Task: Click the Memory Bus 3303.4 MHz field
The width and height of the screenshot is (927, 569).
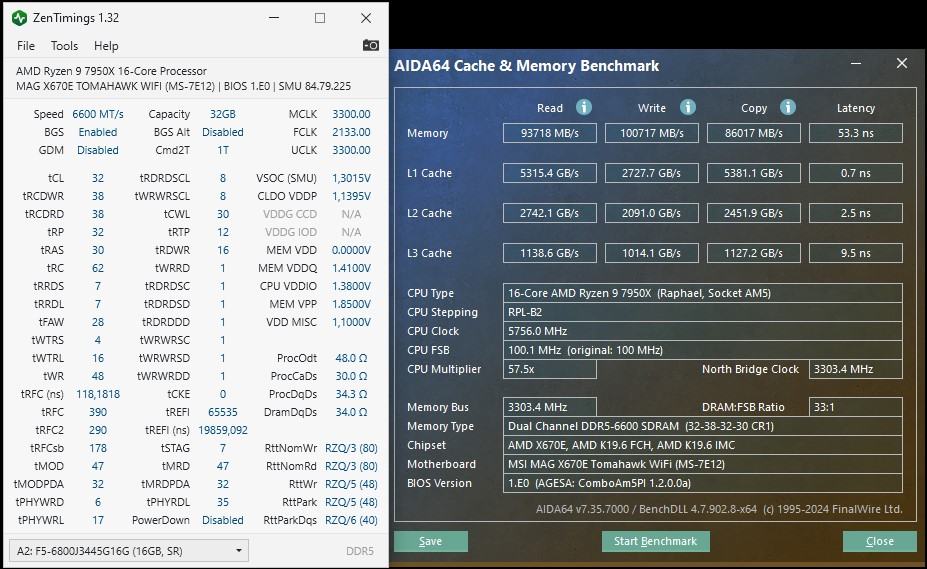Action: 550,407
